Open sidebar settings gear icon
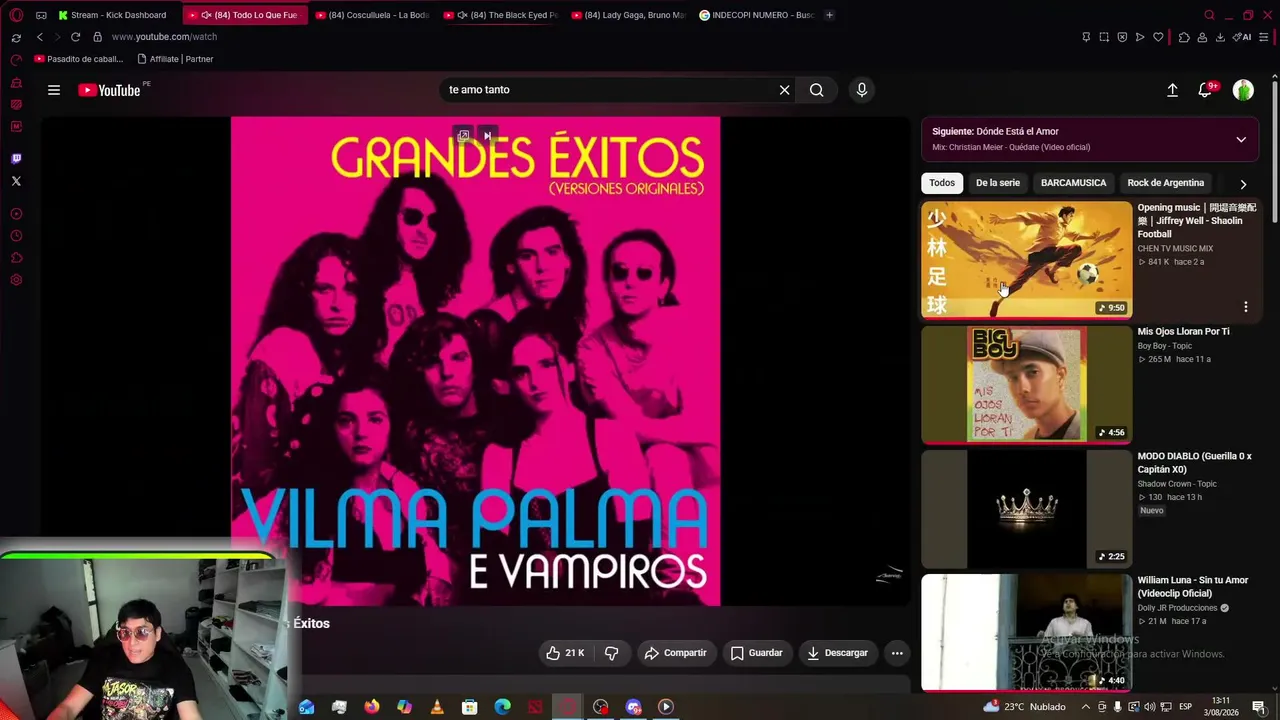1280x720 pixels. 16,280
